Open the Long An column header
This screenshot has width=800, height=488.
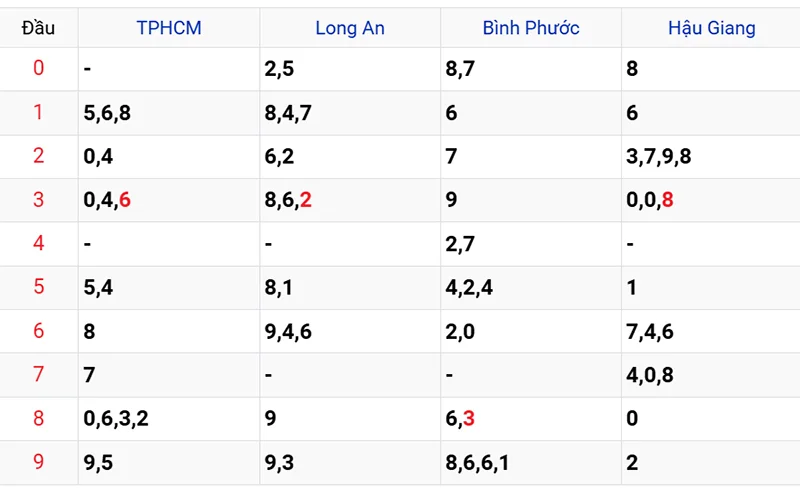(x=350, y=28)
